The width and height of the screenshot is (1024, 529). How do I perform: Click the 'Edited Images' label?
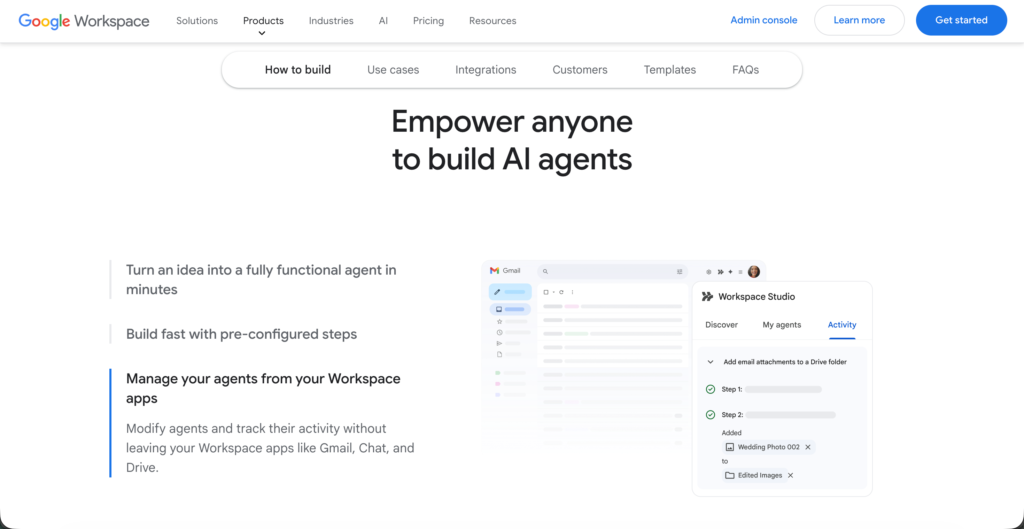coord(760,475)
